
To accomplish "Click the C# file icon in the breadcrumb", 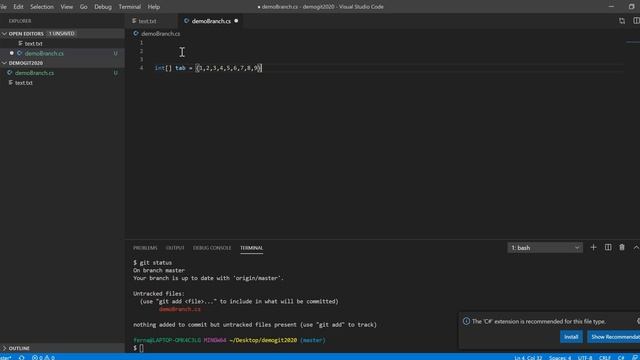I will pyautogui.click(x=136, y=33).
